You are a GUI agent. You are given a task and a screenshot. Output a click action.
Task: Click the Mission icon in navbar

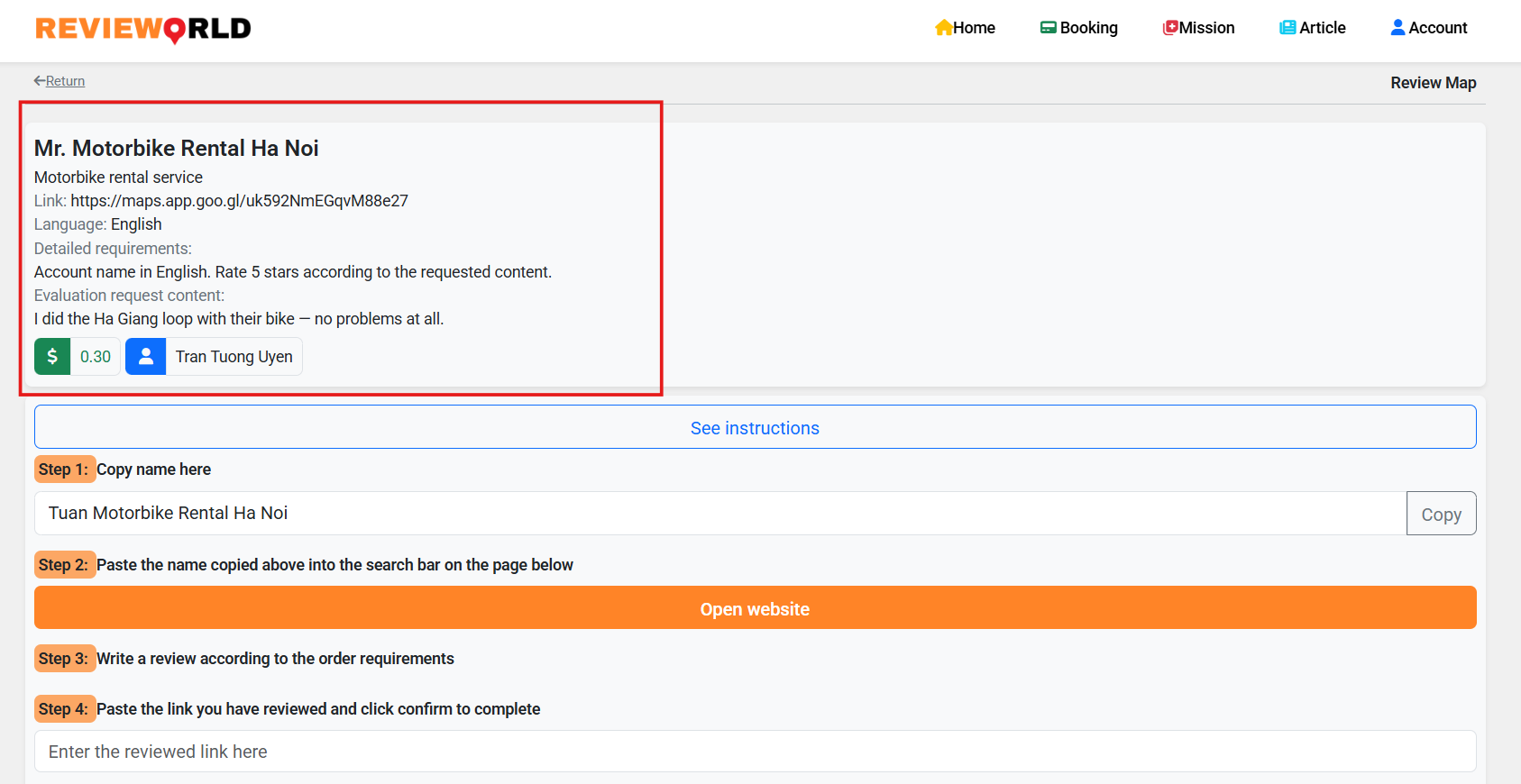click(x=1170, y=28)
